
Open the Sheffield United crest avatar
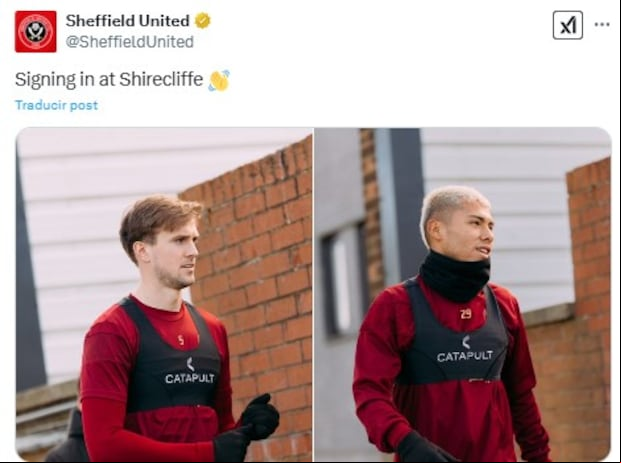click(x=36, y=31)
